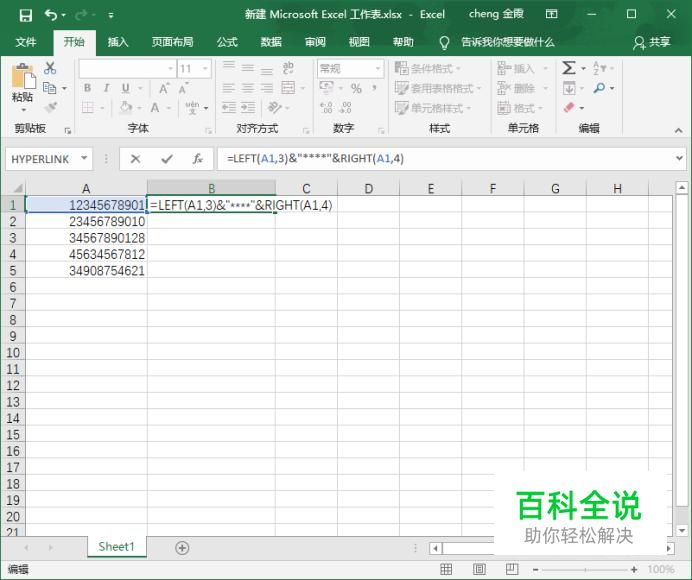Switch to the 页面布局 tab
Image resolution: width=692 pixels, height=580 pixels.
coord(173,42)
